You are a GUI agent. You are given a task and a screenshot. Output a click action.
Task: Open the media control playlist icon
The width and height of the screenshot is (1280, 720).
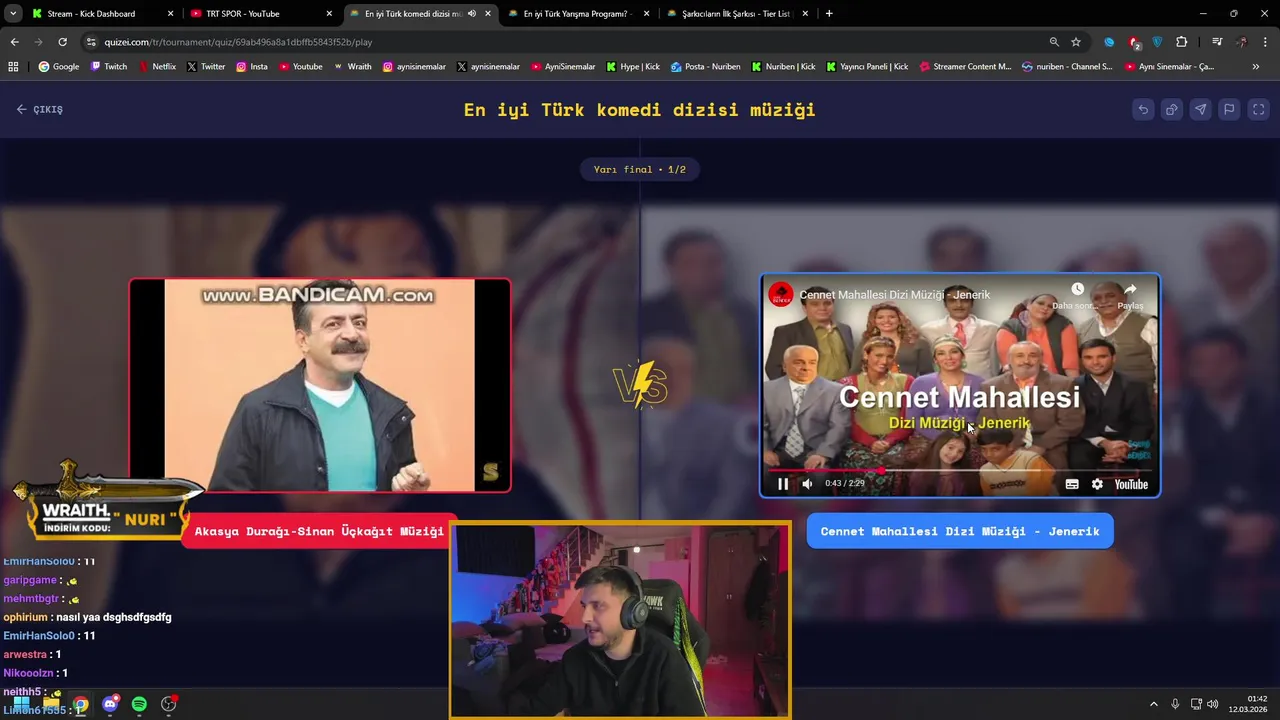(x=1217, y=42)
